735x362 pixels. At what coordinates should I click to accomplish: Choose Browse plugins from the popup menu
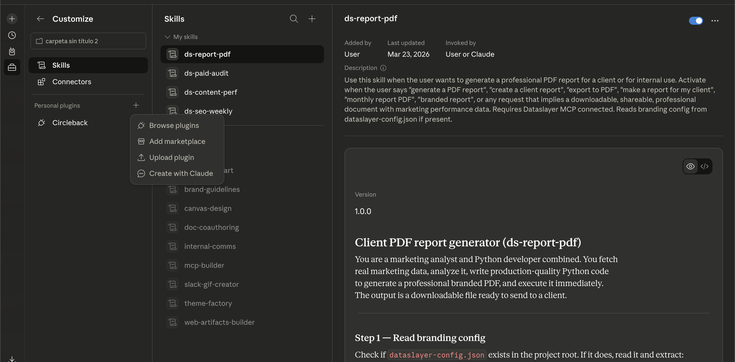[177, 126]
